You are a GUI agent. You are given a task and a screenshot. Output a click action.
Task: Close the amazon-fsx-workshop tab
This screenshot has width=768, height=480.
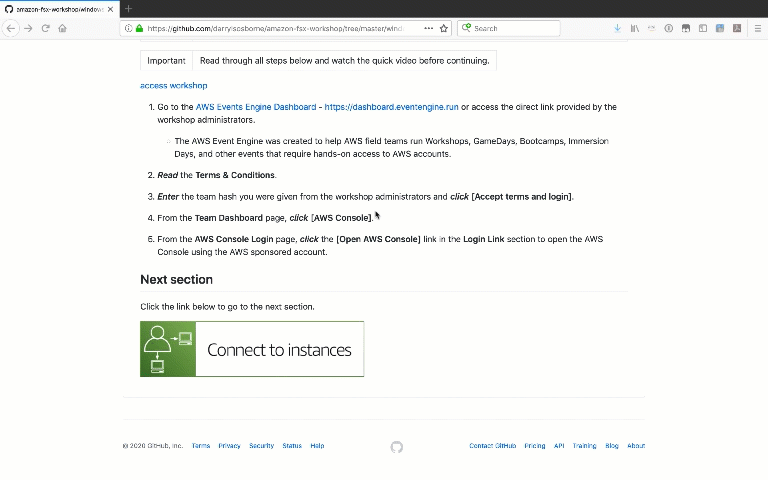tap(110, 9)
